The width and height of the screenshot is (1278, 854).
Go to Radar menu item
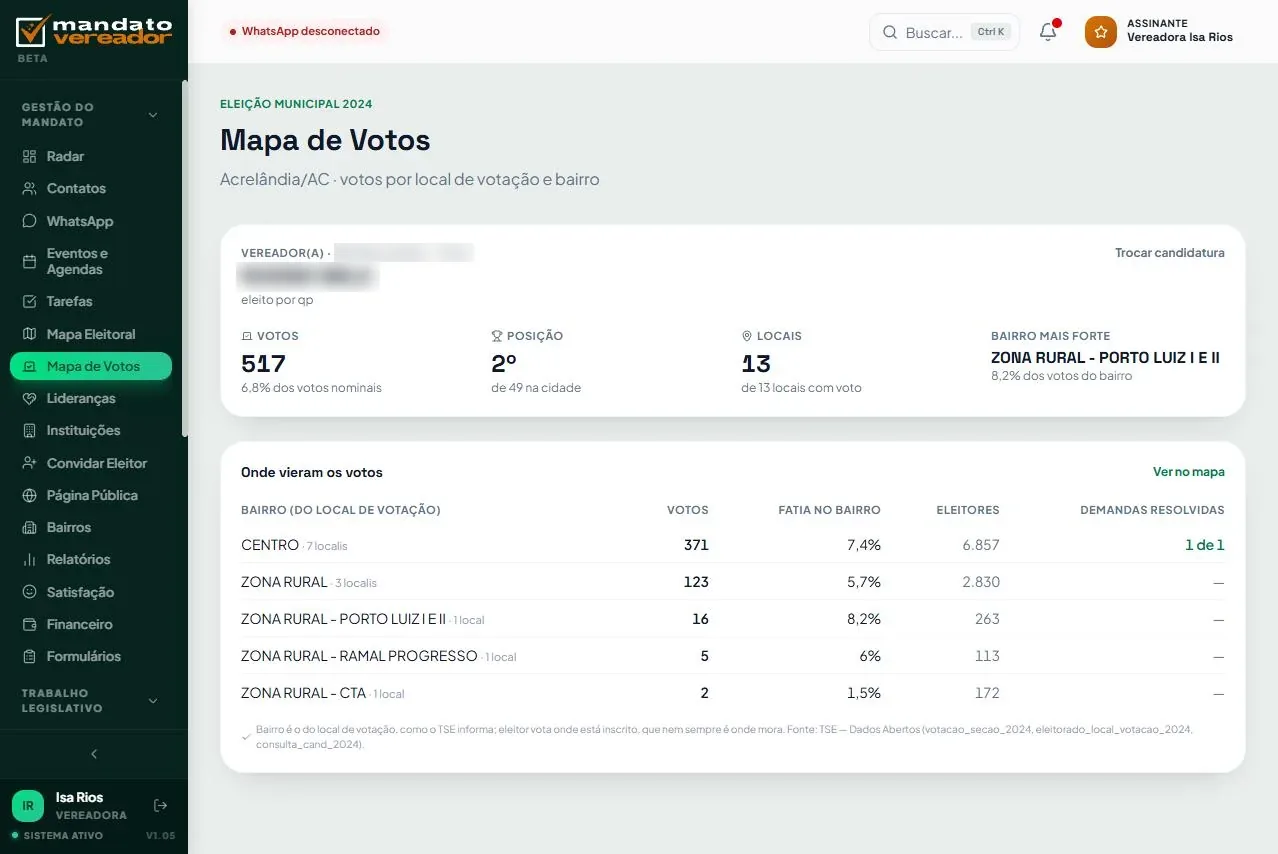91,156
